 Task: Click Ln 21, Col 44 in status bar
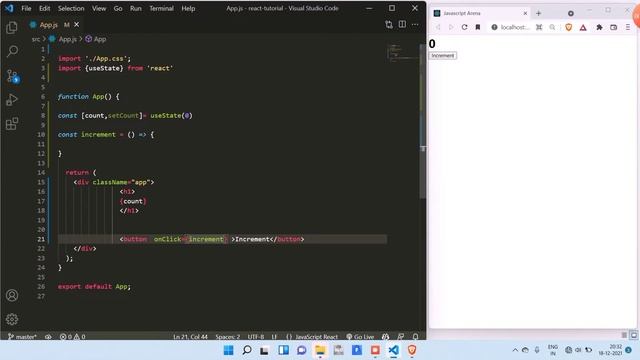190,337
